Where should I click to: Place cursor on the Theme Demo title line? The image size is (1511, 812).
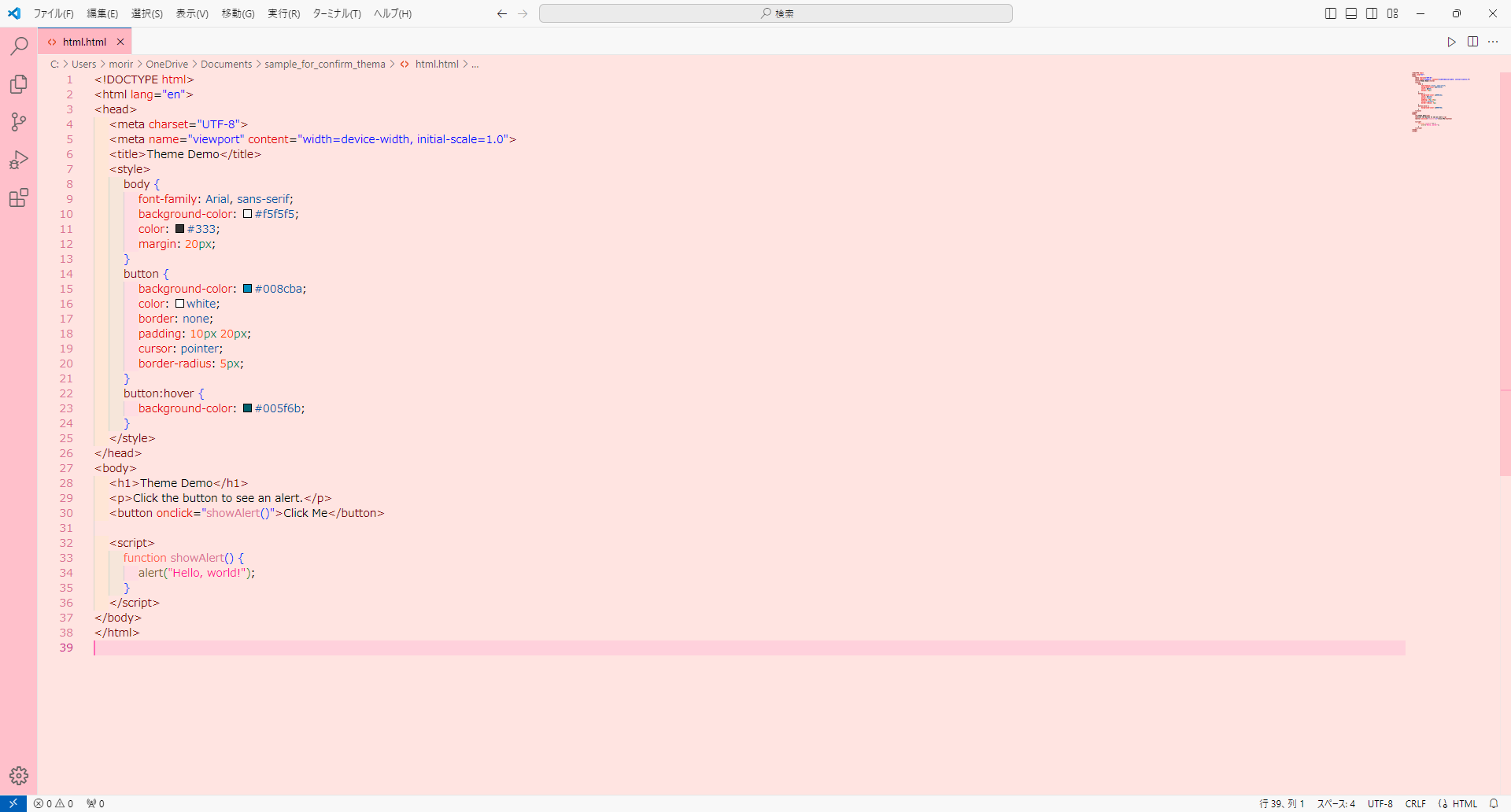186,154
